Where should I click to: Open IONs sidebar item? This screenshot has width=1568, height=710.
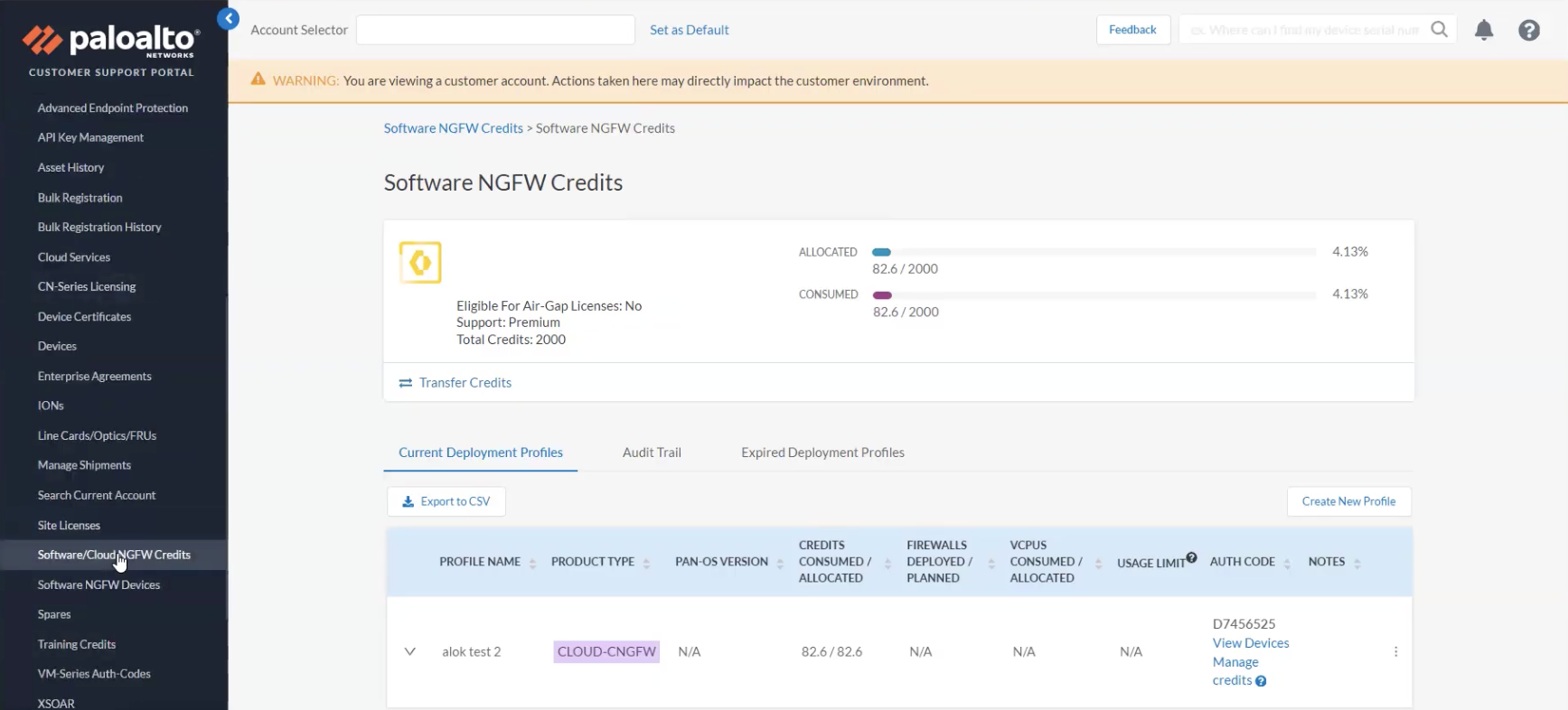(51, 406)
